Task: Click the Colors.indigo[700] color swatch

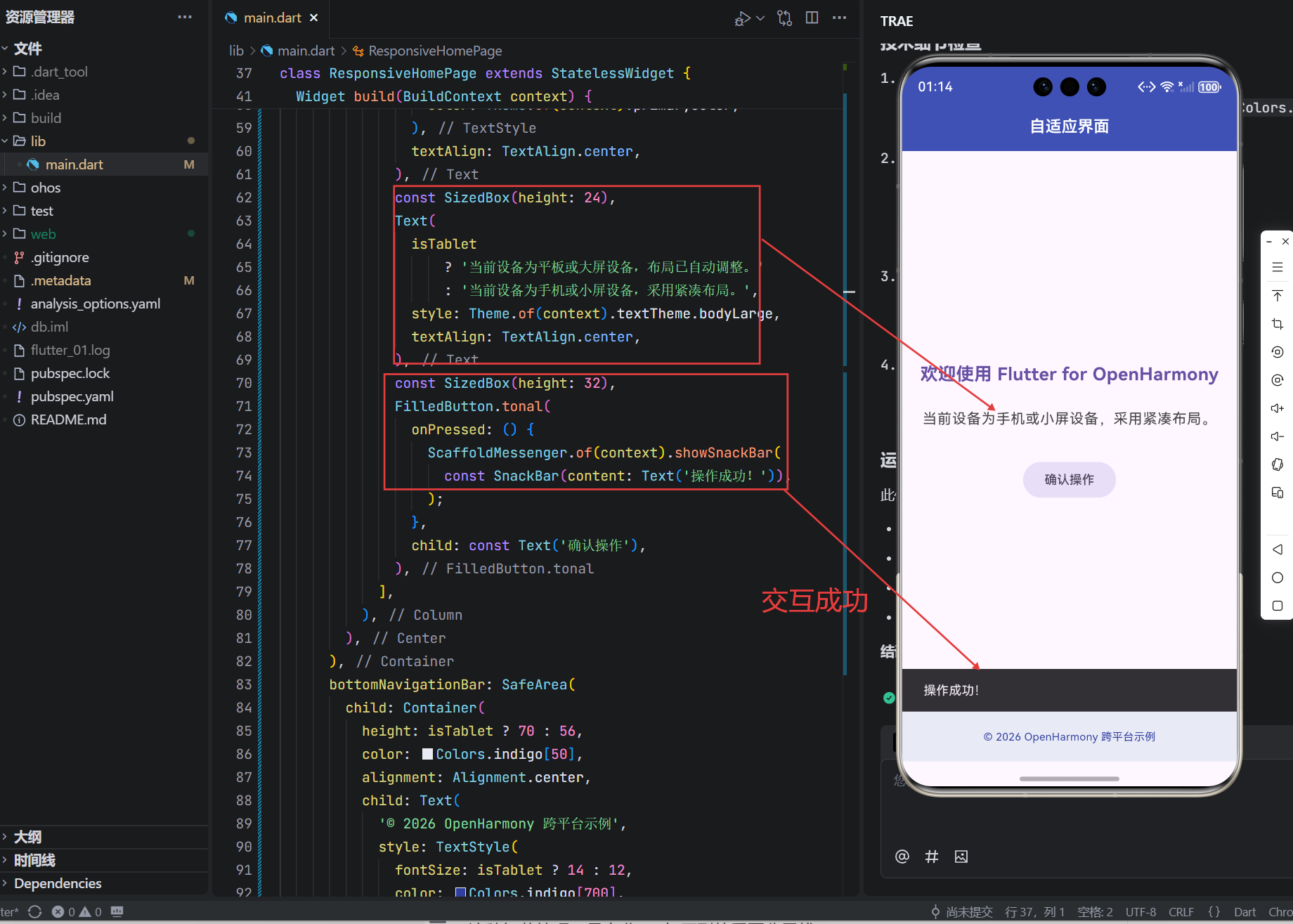Action: coord(461,893)
